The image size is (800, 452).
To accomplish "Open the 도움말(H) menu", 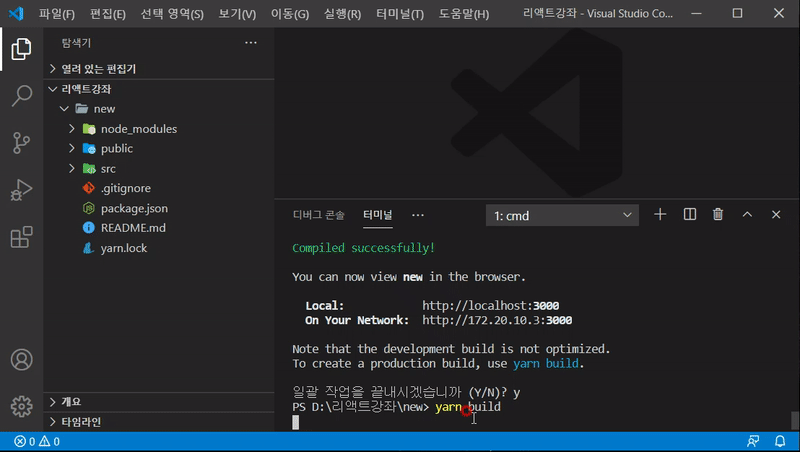I will [x=464, y=14].
